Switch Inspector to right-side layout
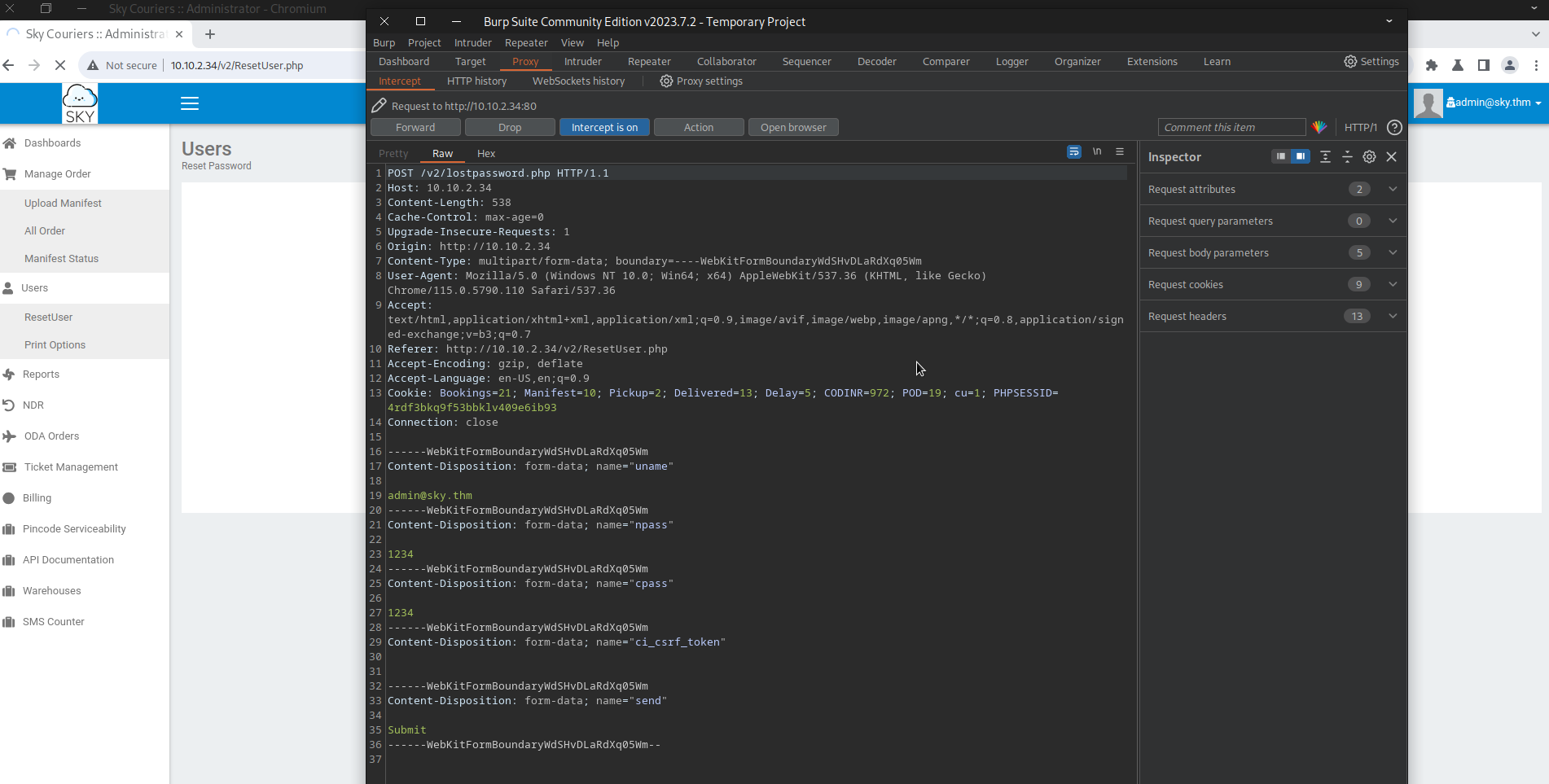This screenshot has height=784, width=1549. tap(1301, 156)
